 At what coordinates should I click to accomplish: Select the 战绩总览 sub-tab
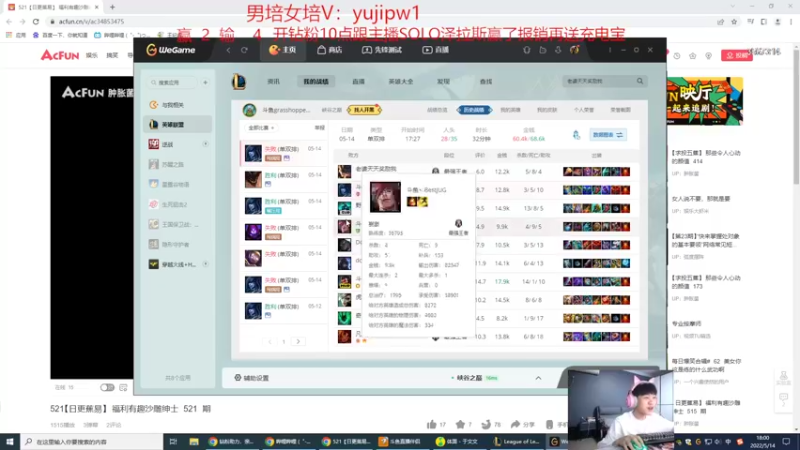point(437,110)
